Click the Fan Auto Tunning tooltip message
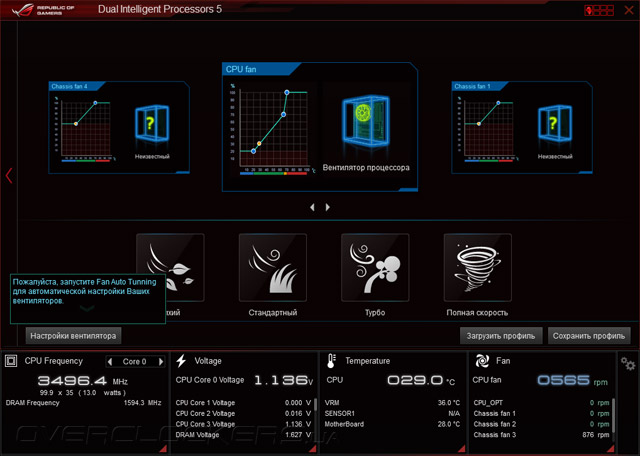Screen dimensions: 640x456 click(x=88, y=299)
